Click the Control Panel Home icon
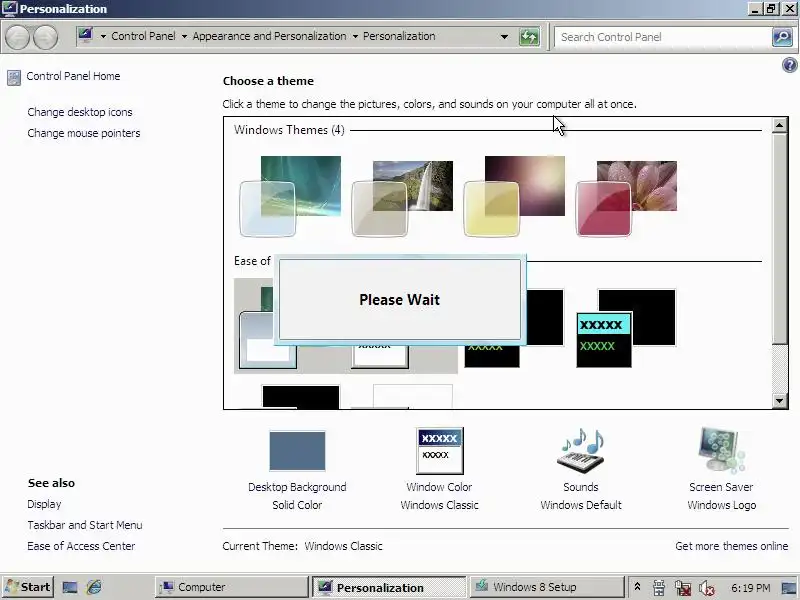 pyautogui.click(x=14, y=78)
